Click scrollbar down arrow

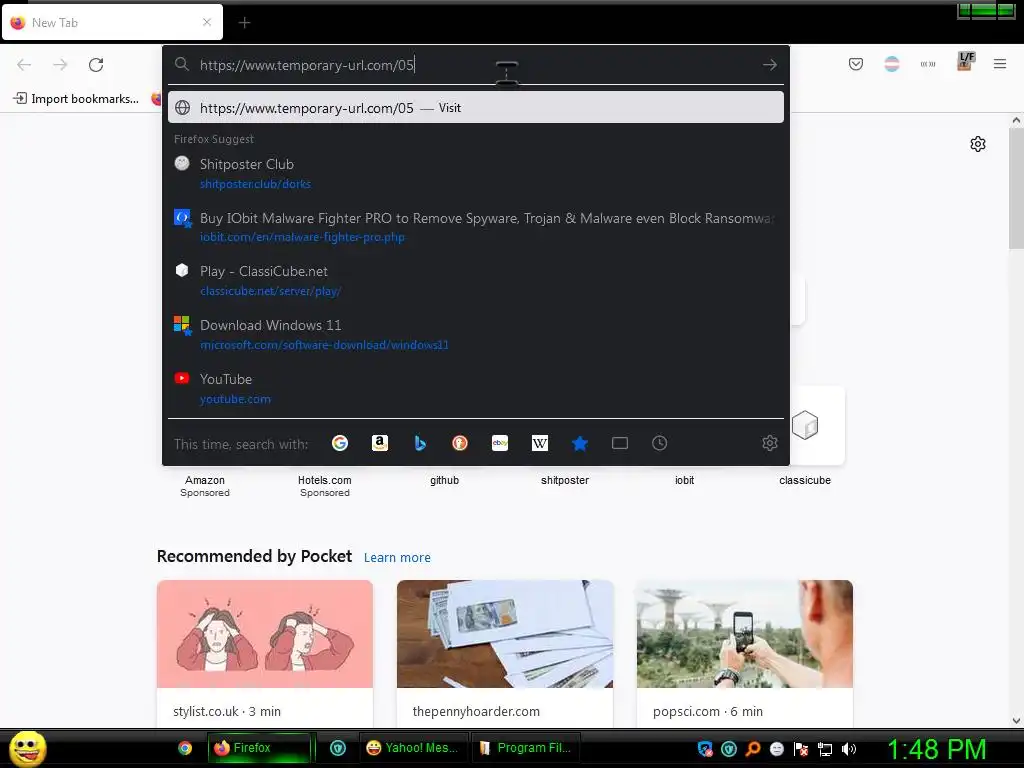[x=1016, y=721]
